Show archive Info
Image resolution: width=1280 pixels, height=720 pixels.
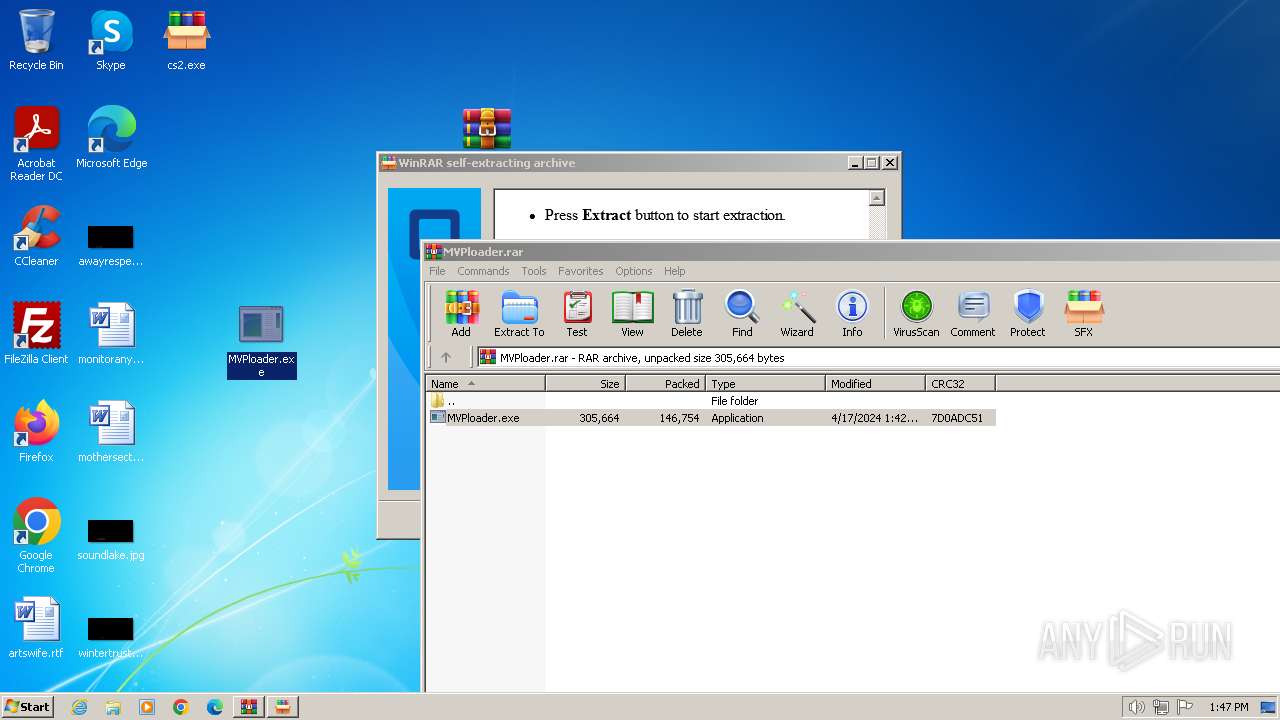click(x=852, y=314)
